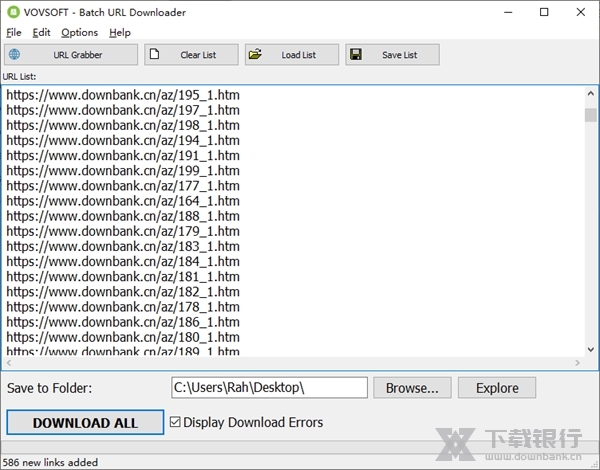The image size is (600, 470).
Task: Select the URL ending in 194_1.htm
Action: (x=123, y=140)
